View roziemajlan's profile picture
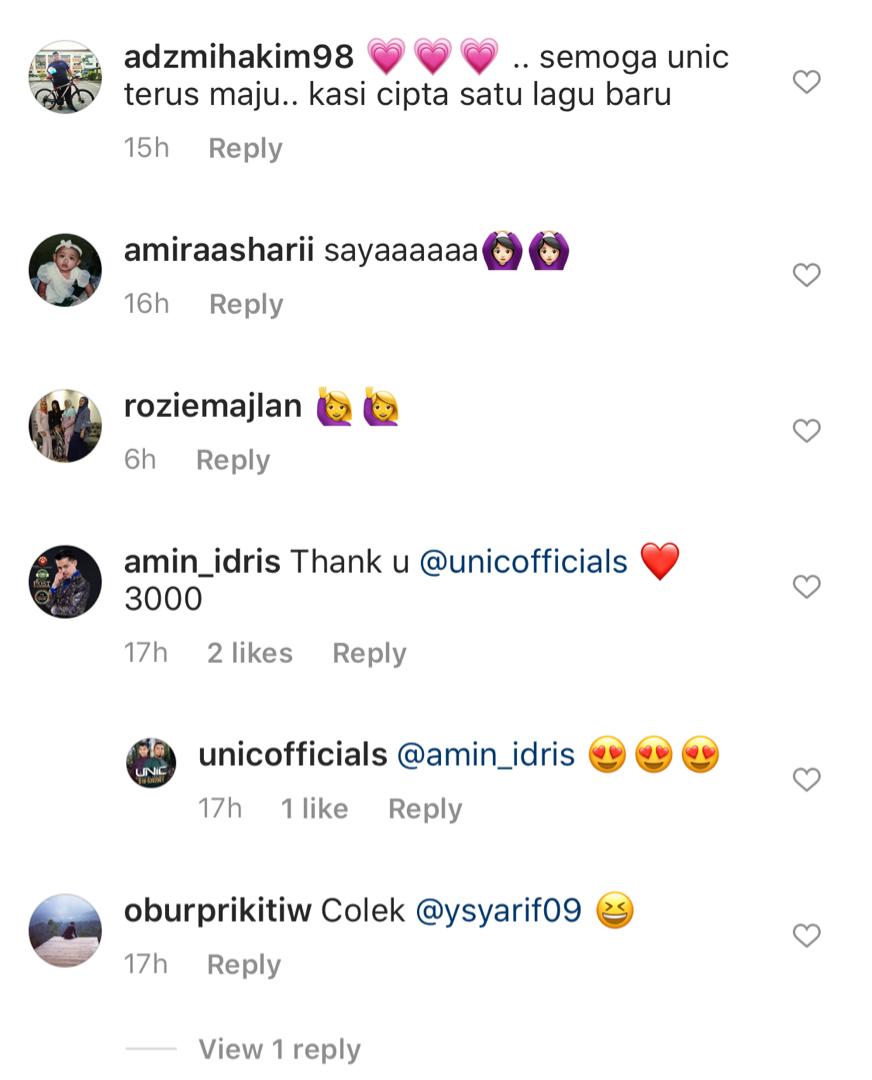Viewport: 872px width, 1080px height. (65, 426)
